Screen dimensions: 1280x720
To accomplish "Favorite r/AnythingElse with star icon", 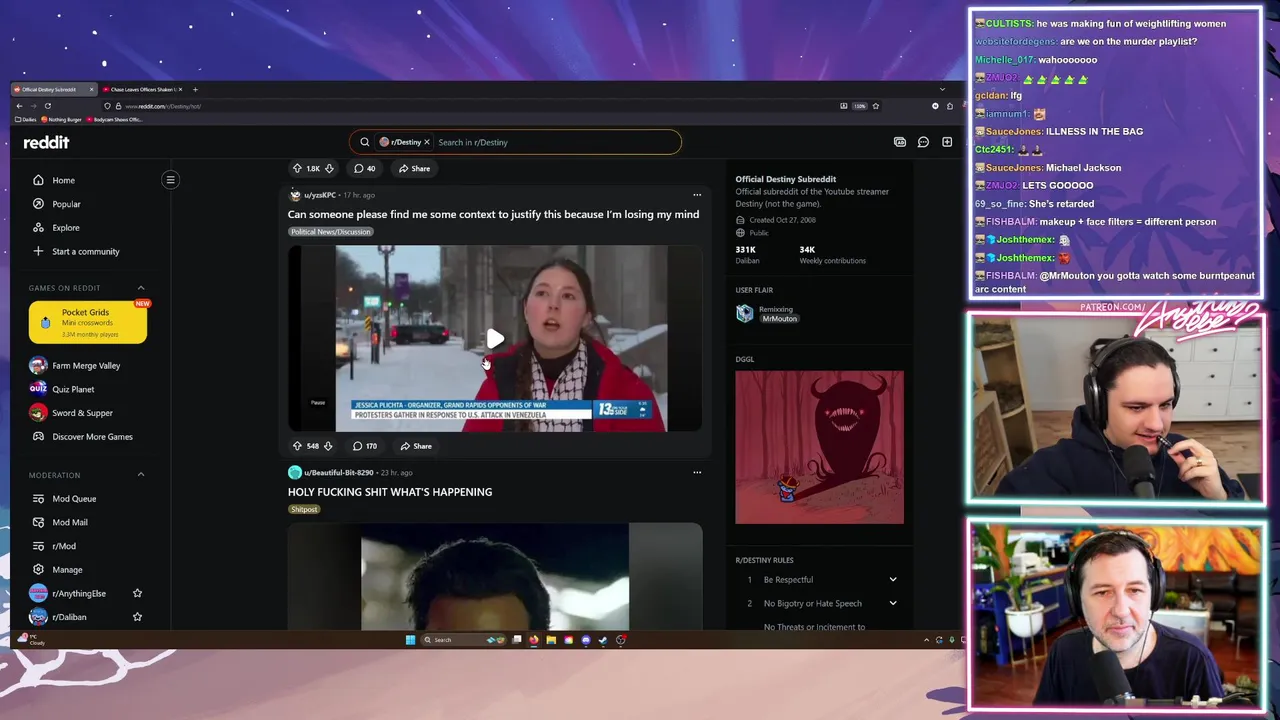I will tap(137, 594).
